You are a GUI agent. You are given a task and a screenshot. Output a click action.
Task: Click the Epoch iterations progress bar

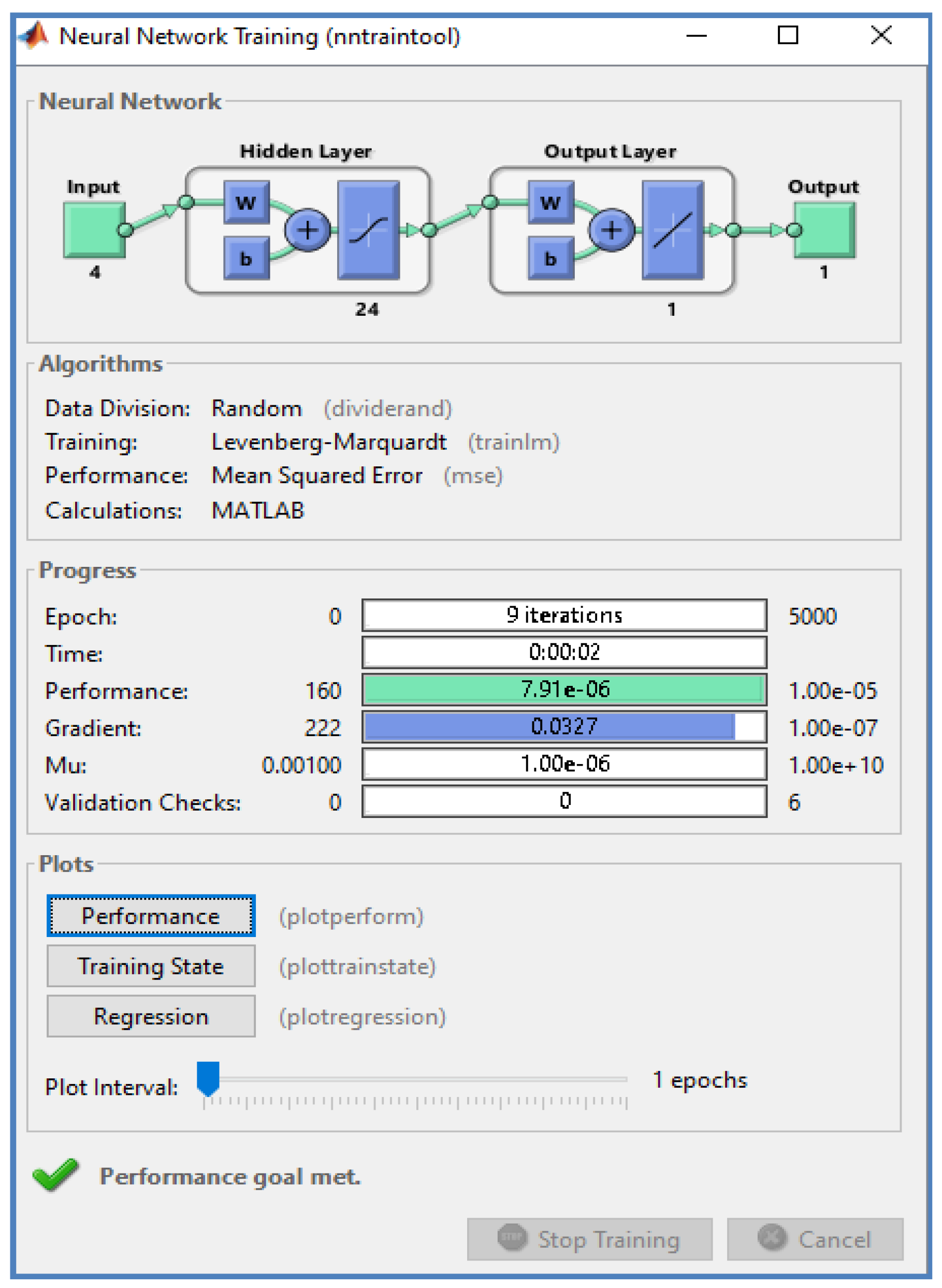coord(564,616)
